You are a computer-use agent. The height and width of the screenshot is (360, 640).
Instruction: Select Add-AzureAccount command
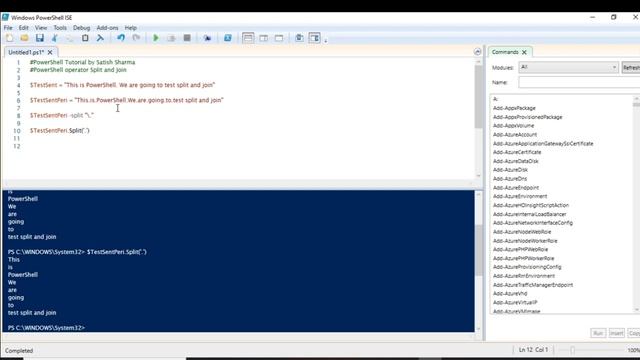(x=515, y=135)
